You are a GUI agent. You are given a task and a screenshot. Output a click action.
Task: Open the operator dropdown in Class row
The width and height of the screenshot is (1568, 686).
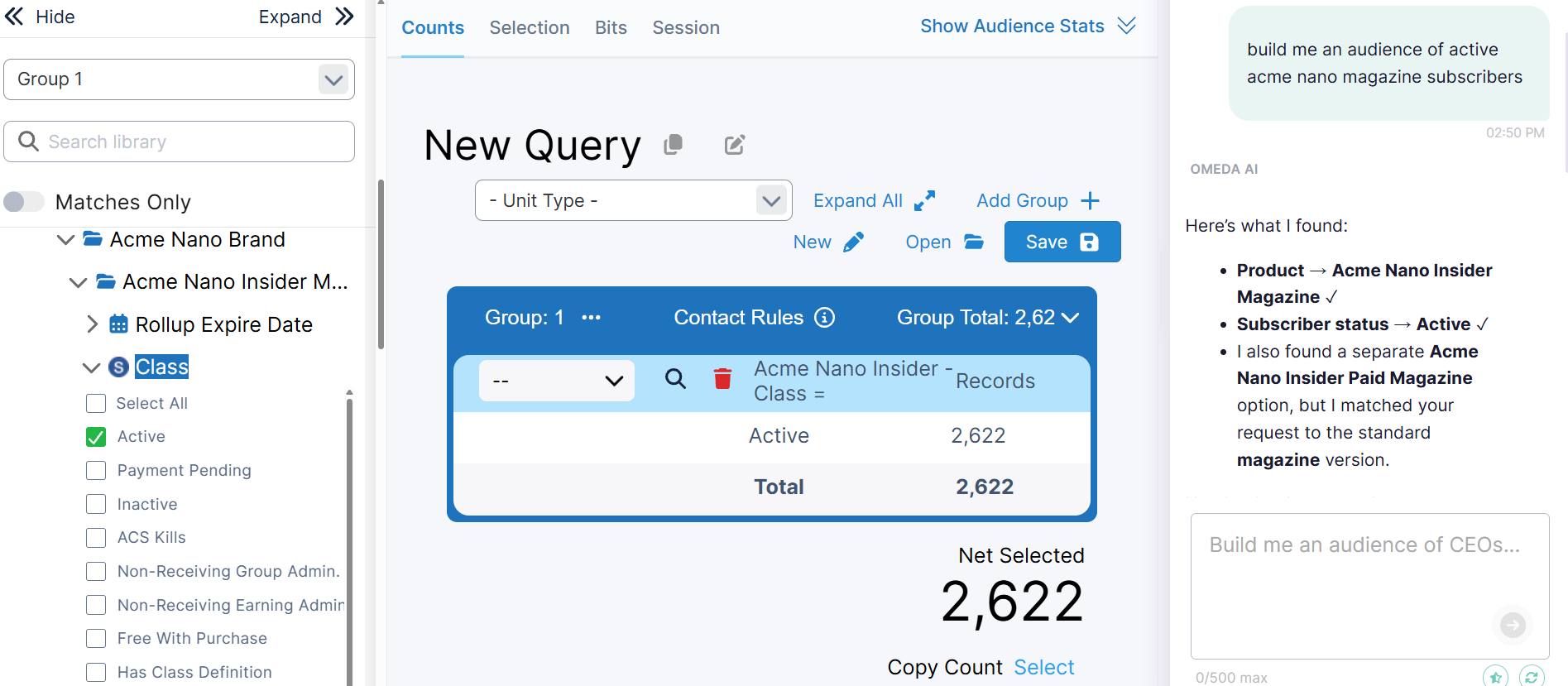point(557,381)
